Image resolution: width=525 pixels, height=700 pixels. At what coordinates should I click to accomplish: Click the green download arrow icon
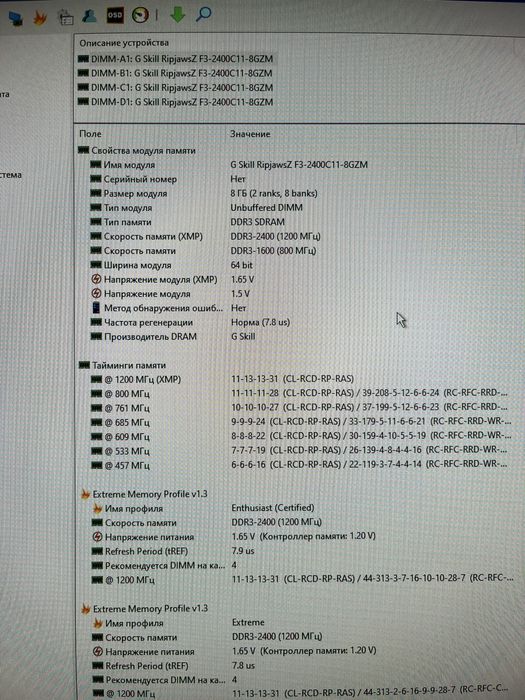point(177,14)
